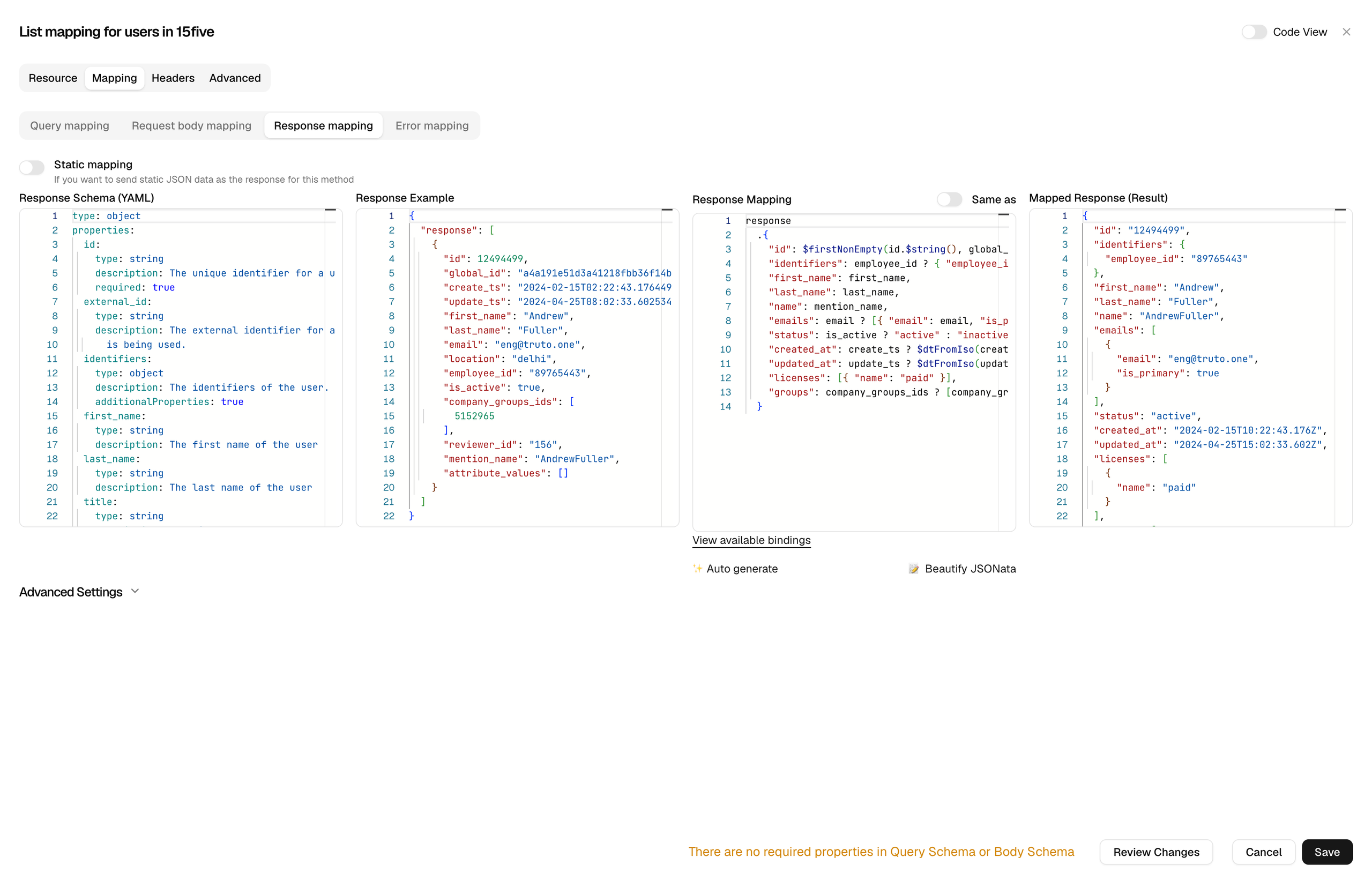Click the Beautify JSONata memo icon
The height and width of the screenshot is (887, 1372).
click(x=914, y=569)
